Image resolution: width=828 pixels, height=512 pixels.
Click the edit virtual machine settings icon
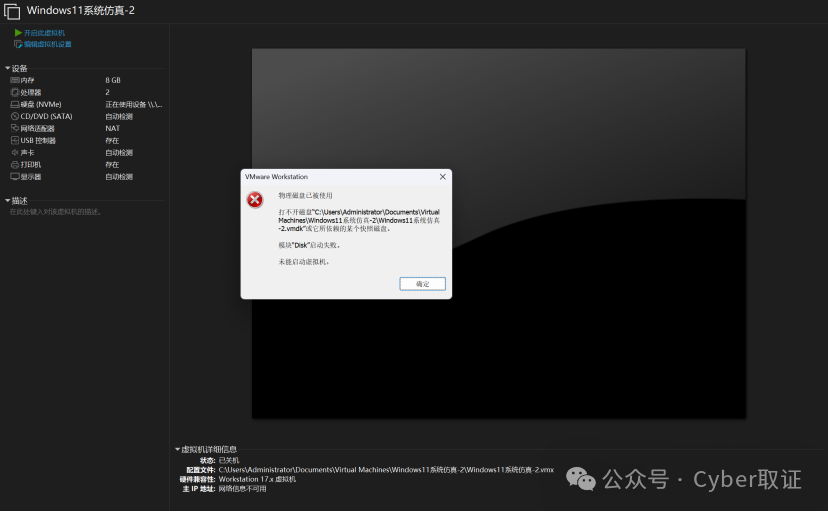pyautogui.click(x=18, y=44)
